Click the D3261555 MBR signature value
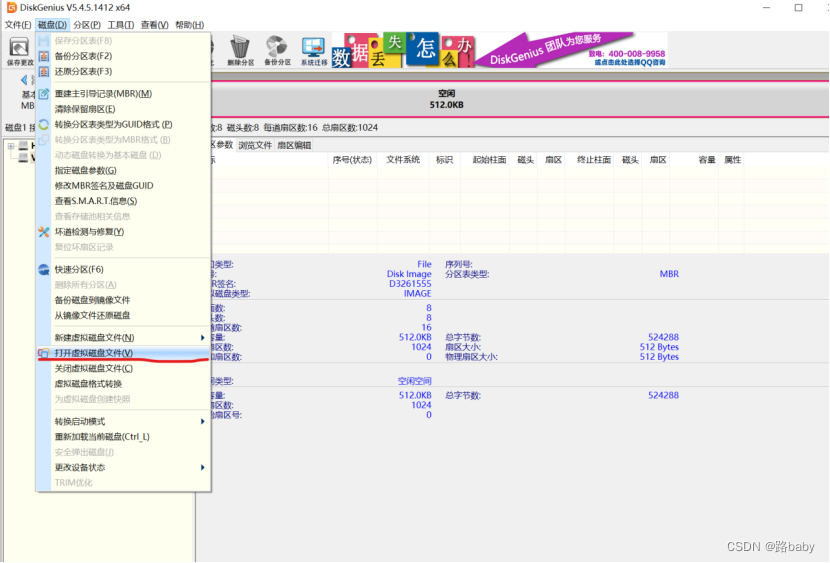 point(410,284)
